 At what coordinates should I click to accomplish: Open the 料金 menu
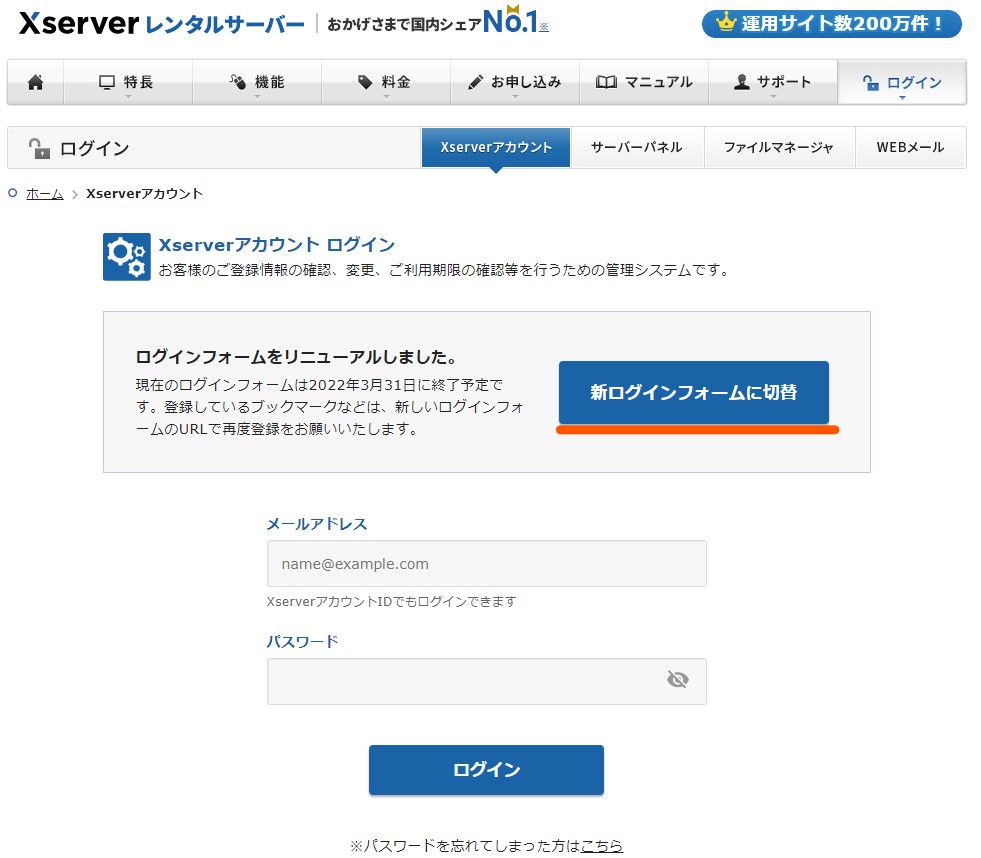click(386, 82)
